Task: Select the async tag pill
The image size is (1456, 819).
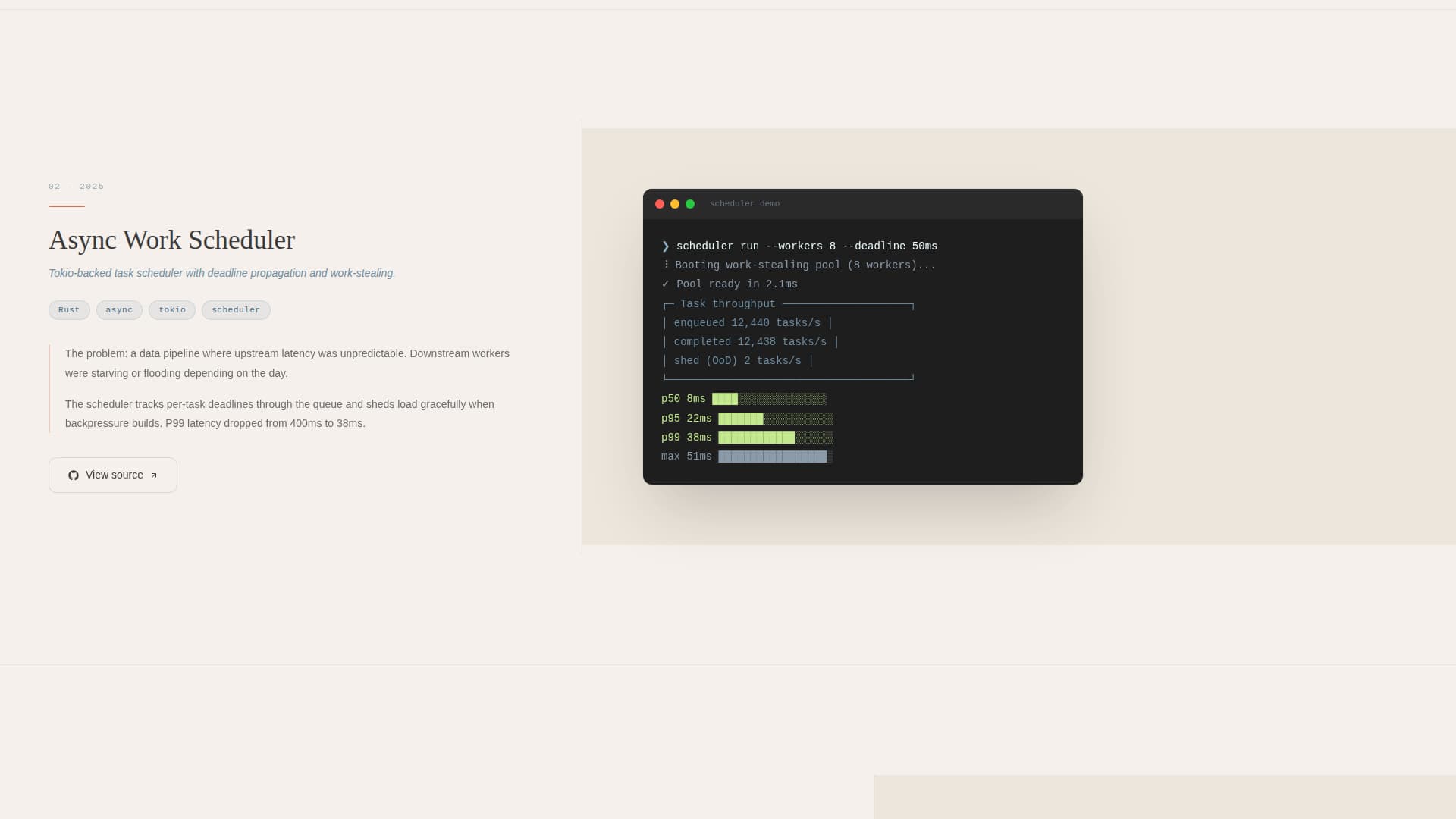Action: pos(119,310)
